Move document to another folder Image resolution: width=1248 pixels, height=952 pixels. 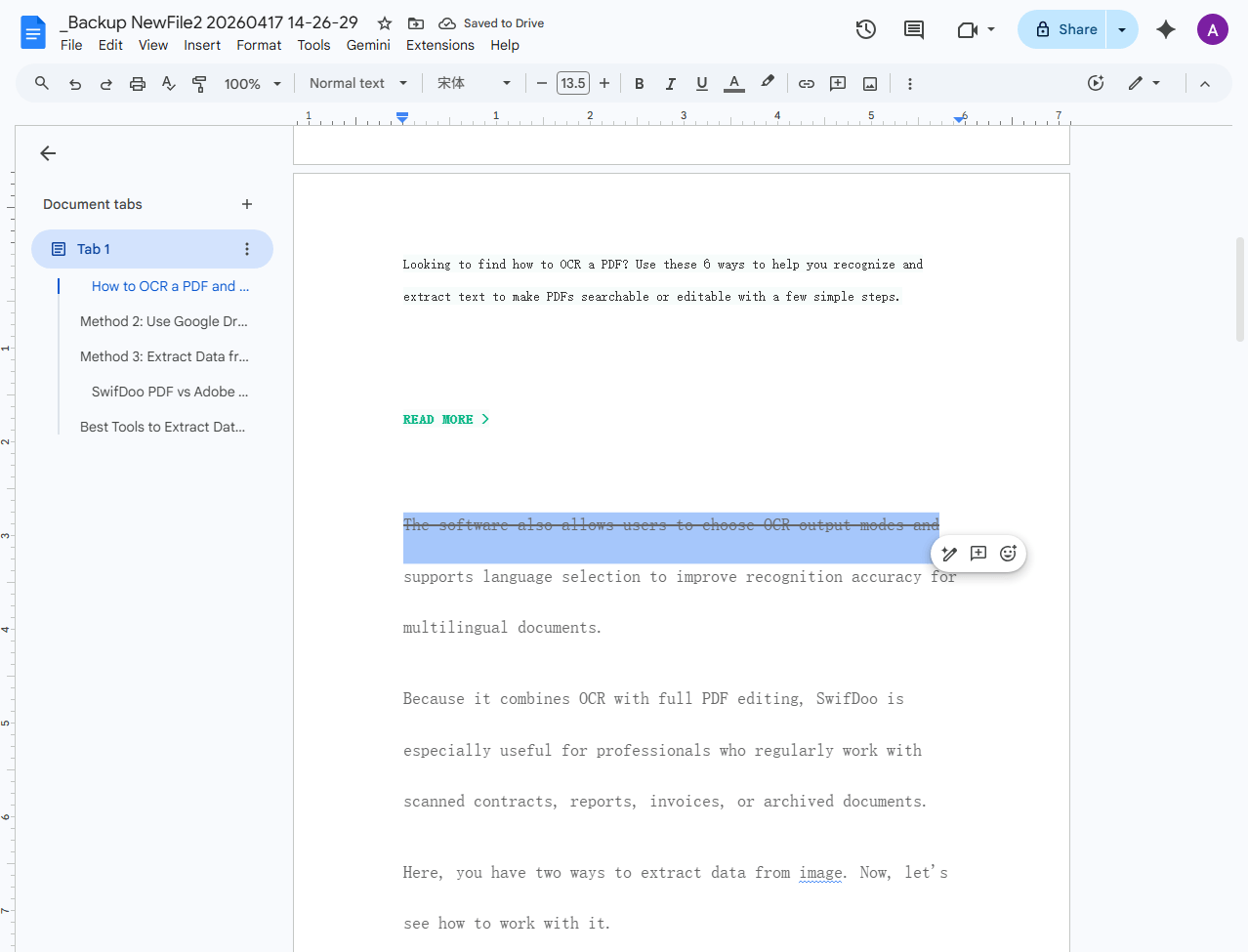click(416, 23)
